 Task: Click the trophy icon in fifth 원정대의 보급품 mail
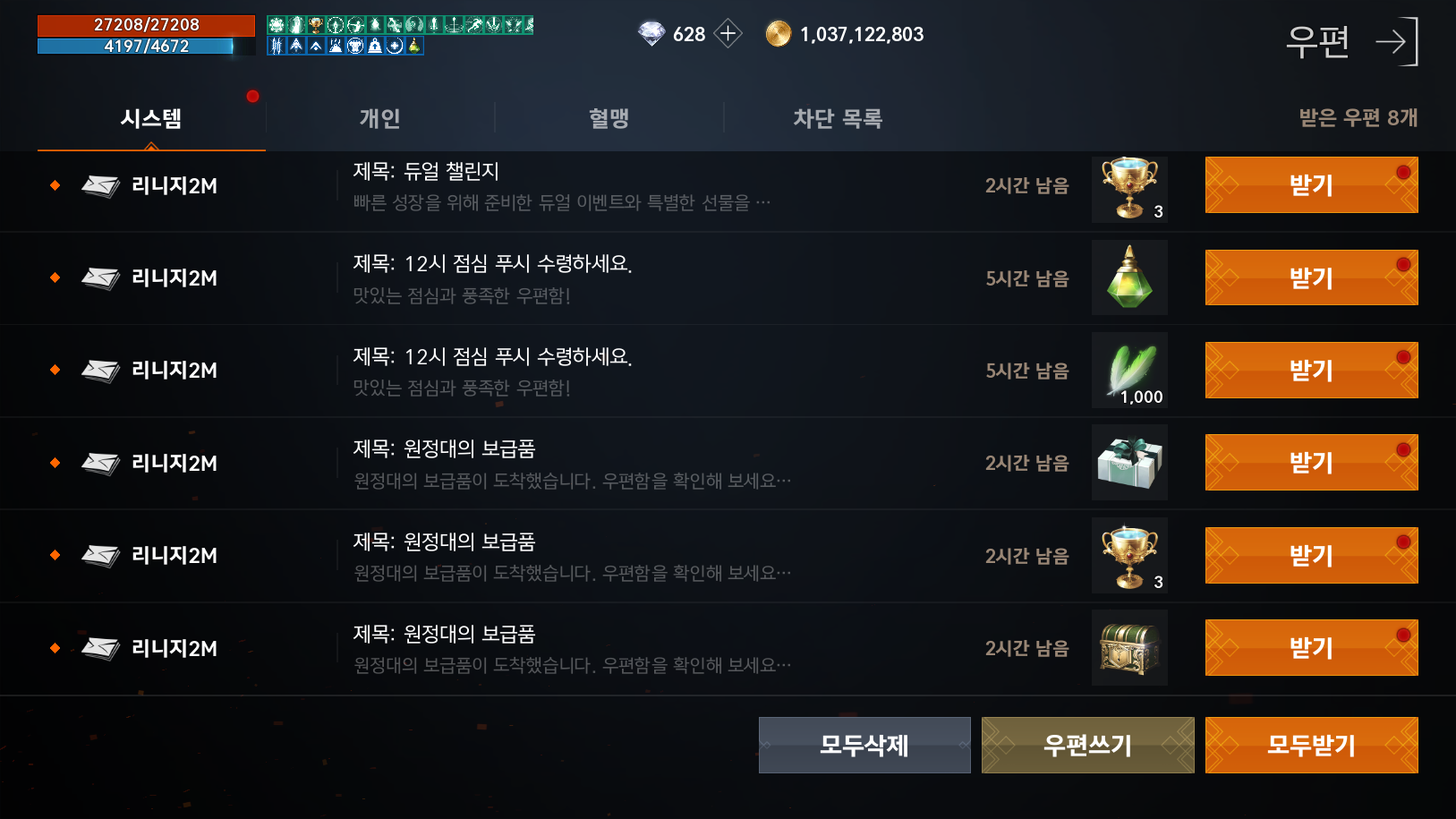click(x=1129, y=555)
